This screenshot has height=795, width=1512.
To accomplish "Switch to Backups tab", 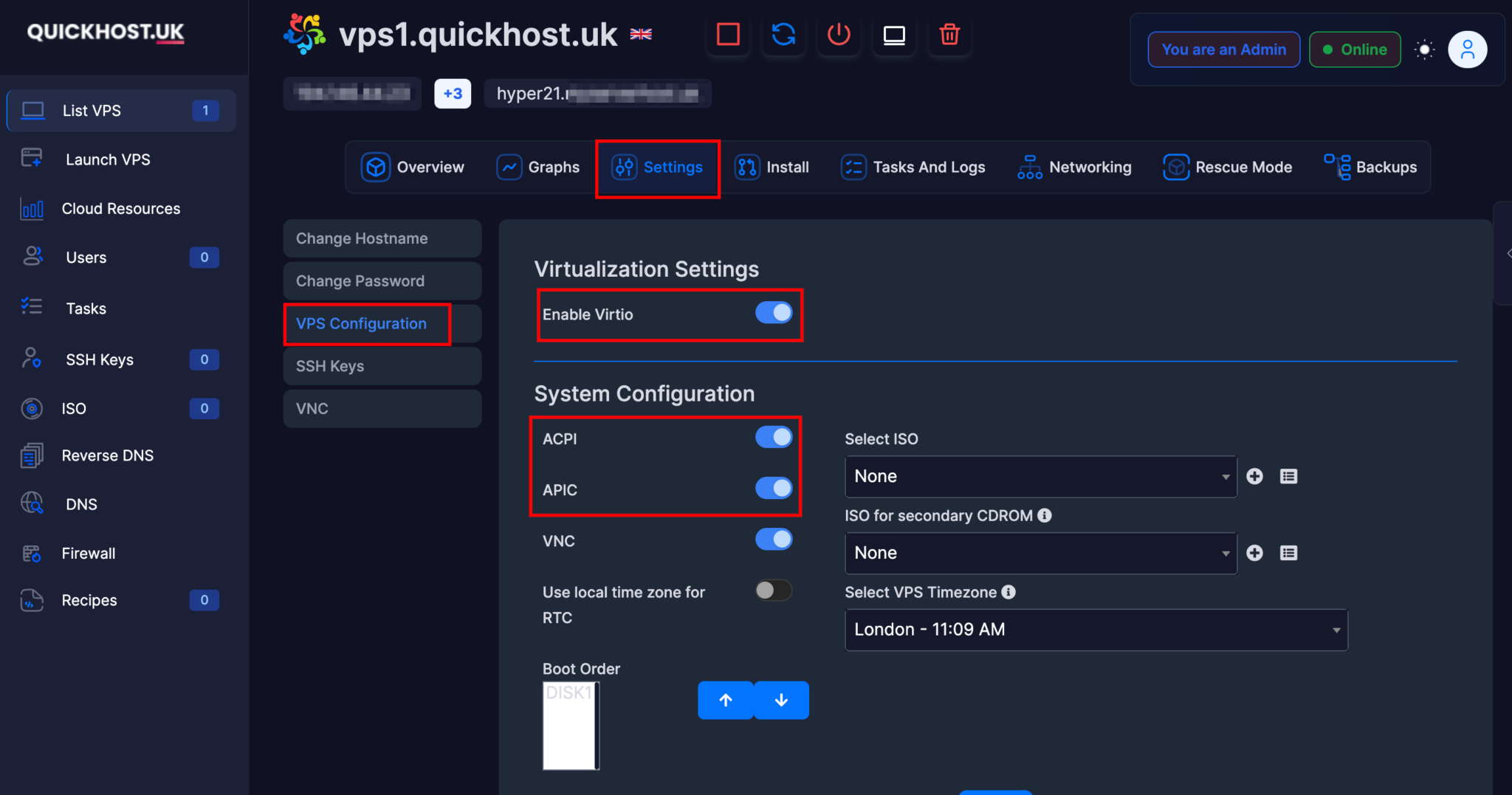I will pos(1370,168).
